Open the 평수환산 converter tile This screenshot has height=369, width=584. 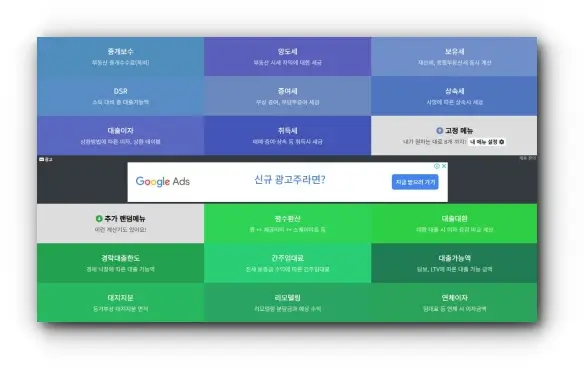(287, 223)
